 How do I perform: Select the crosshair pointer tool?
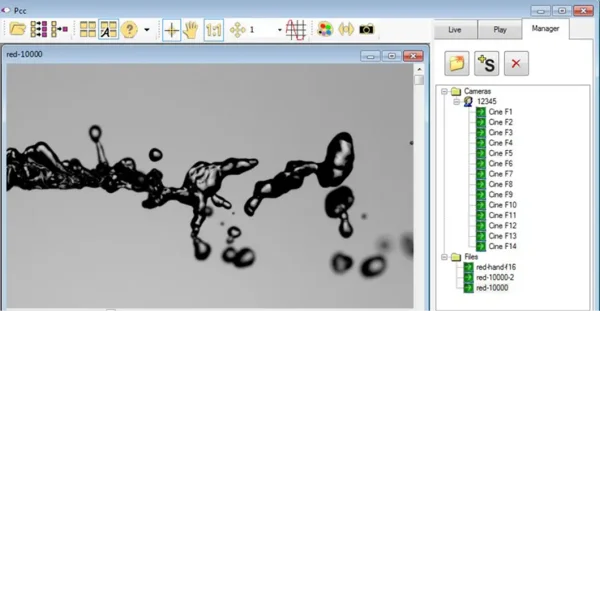tap(172, 30)
